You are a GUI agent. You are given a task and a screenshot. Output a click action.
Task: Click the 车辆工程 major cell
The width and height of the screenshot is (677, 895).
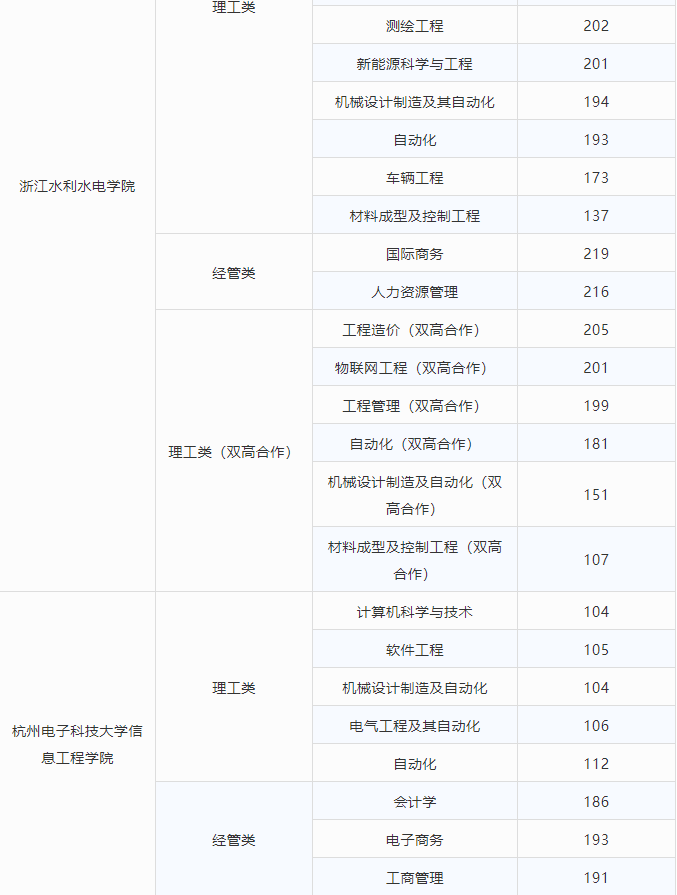(x=414, y=178)
